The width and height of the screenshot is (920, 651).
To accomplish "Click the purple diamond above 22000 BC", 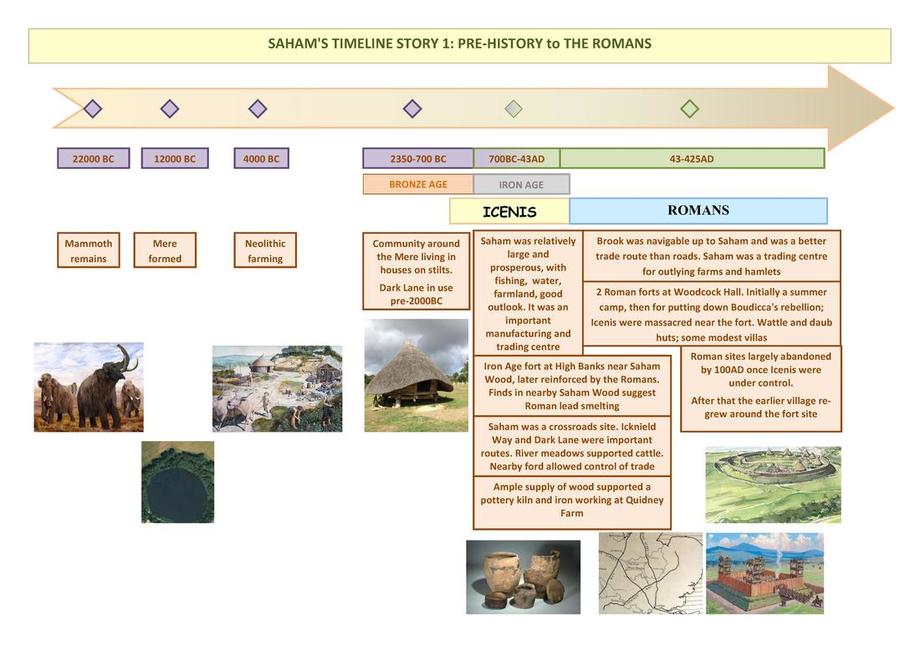I will pos(93,108).
